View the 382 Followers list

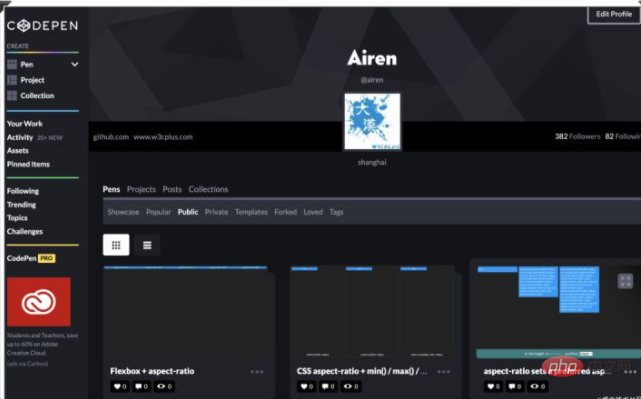(577, 136)
